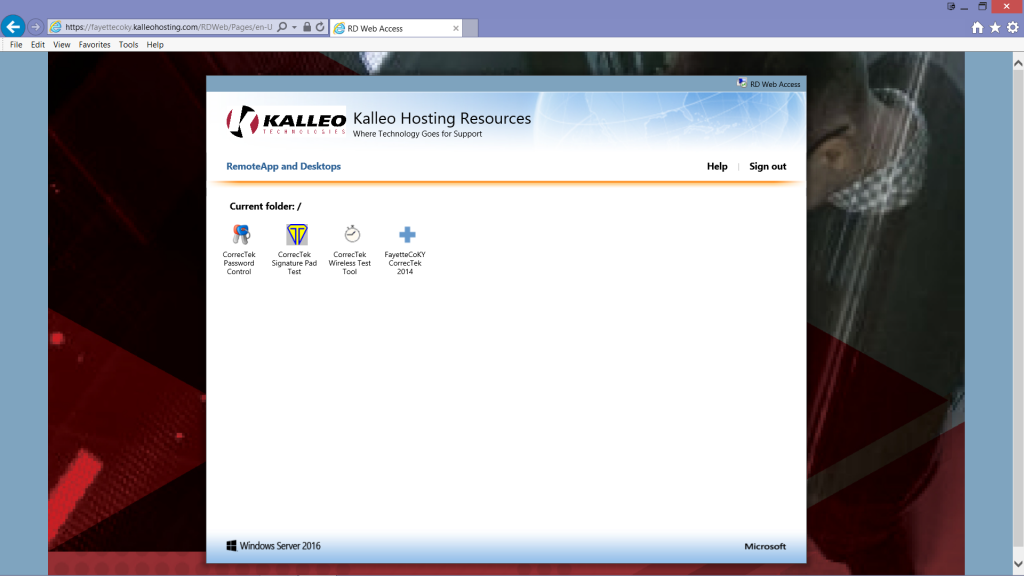Click the Microsoft footer text
Viewport: 1024px width, 576px height.
coord(765,546)
